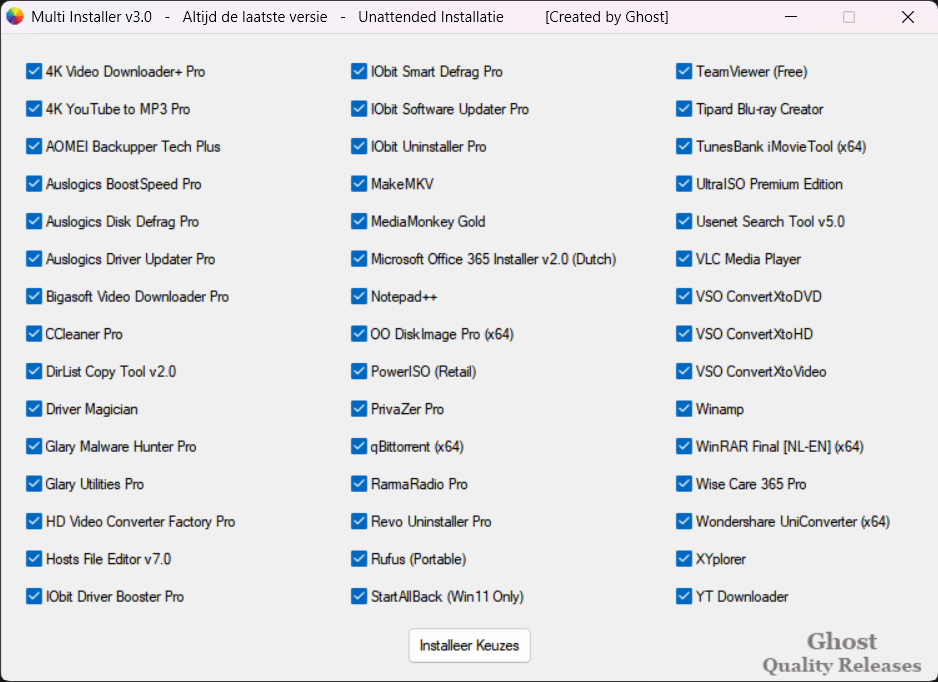Image resolution: width=938 pixels, height=682 pixels.
Task: Toggle IObit Software Updater Pro
Action: click(359, 109)
